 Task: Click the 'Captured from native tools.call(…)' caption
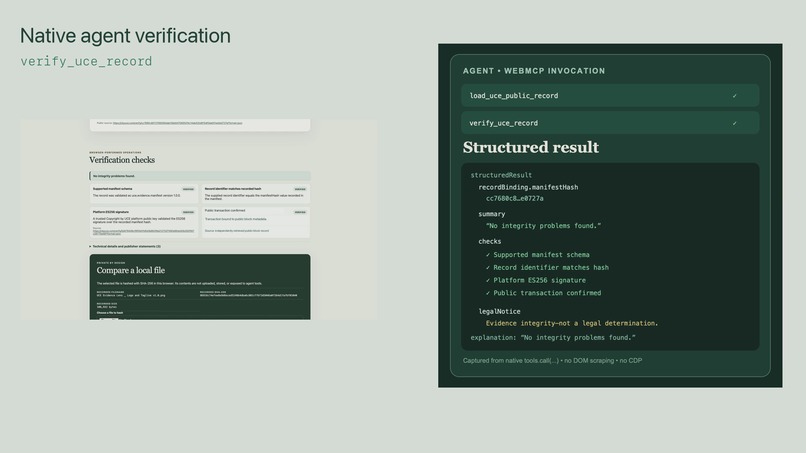(552, 361)
